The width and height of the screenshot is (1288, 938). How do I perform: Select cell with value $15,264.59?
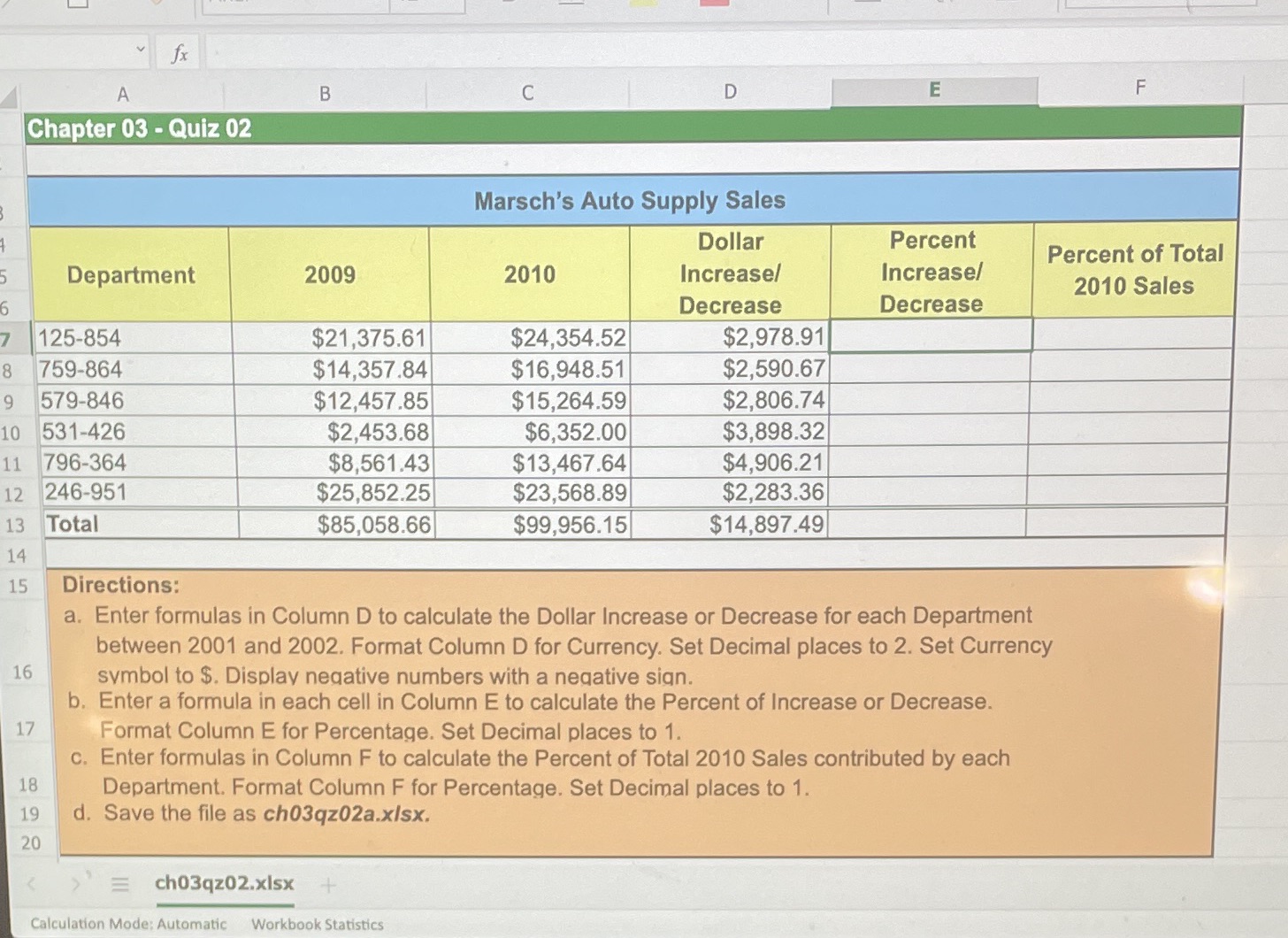[531, 401]
